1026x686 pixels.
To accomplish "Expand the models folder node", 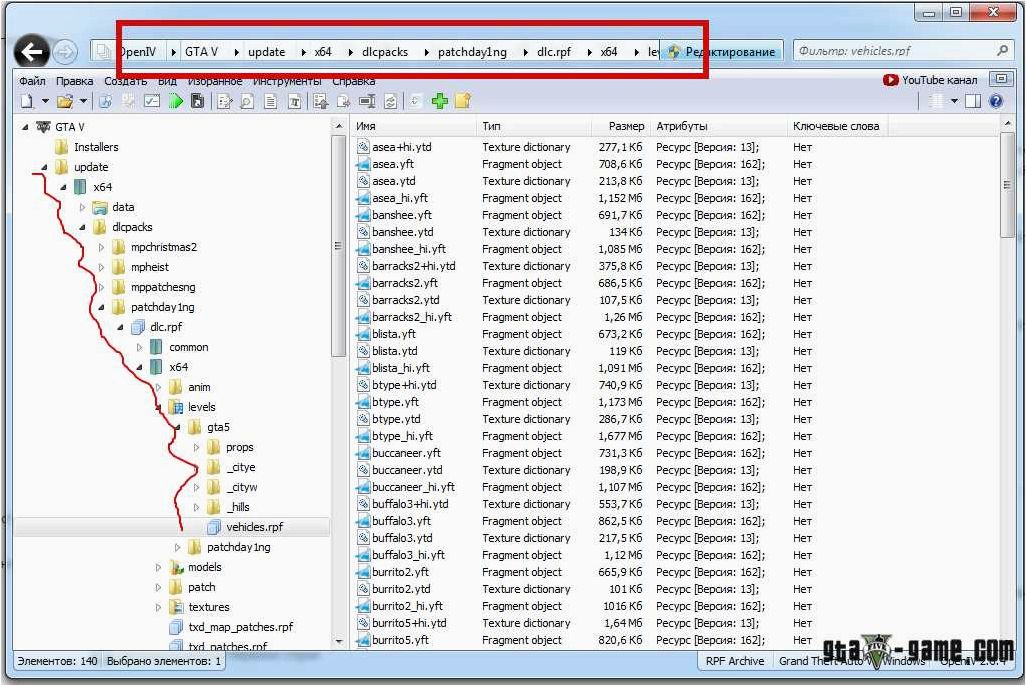I will point(158,568).
